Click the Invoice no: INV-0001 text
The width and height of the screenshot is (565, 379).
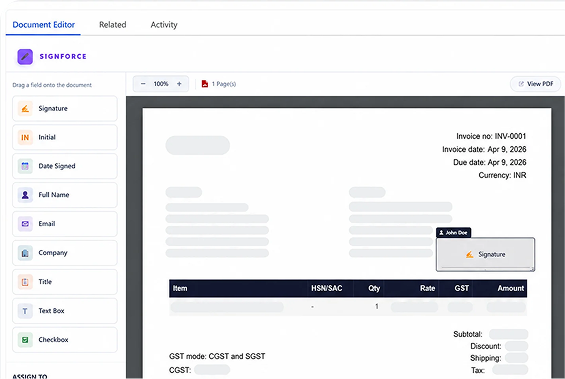tap(491, 136)
